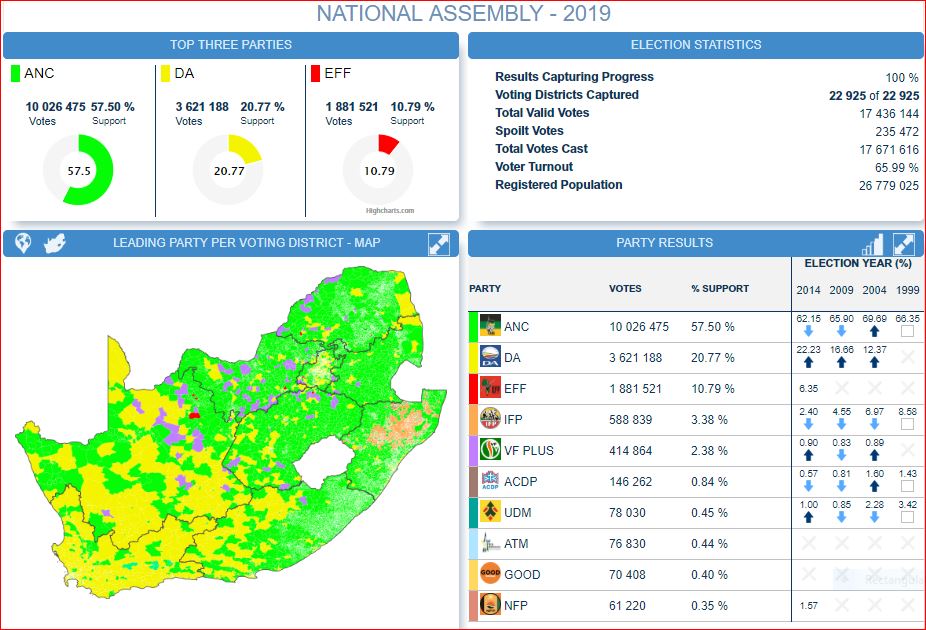926x630 pixels.
Task: Tick the ANC 1999 checkbox
Action: [x=907, y=331]
